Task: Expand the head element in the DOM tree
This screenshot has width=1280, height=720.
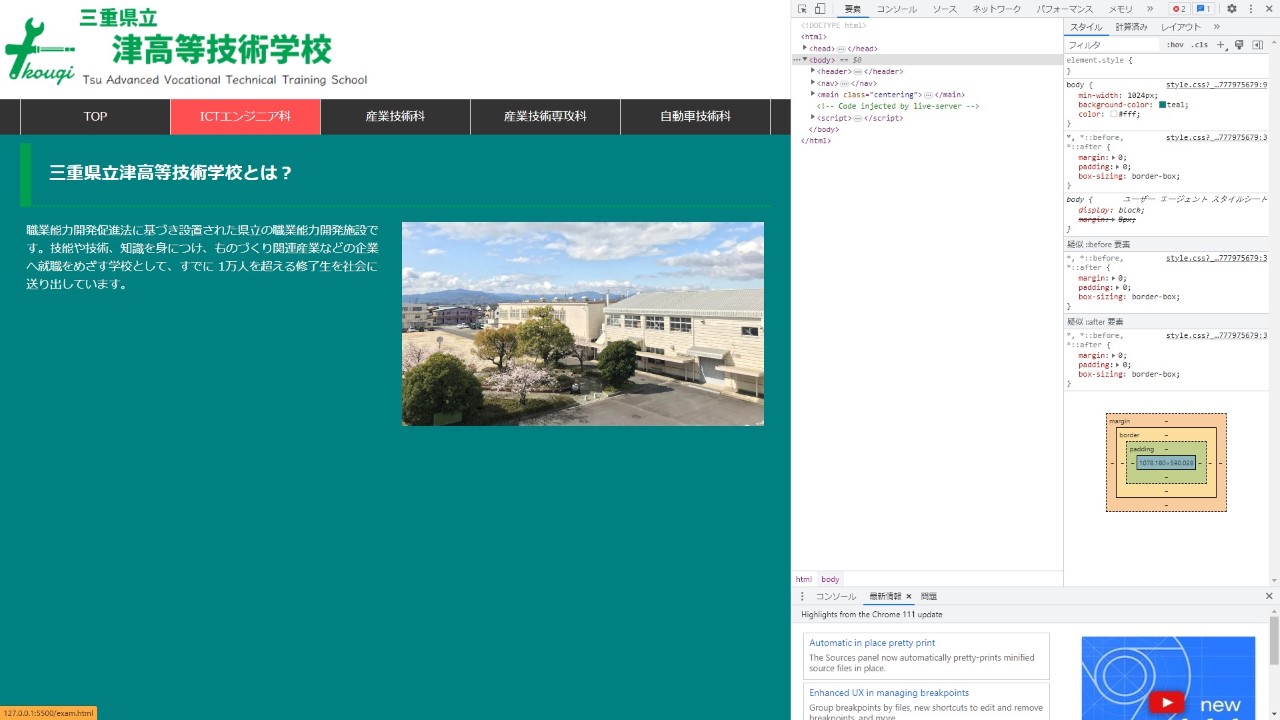Action: pyautogui.click(x=805, y=48)
